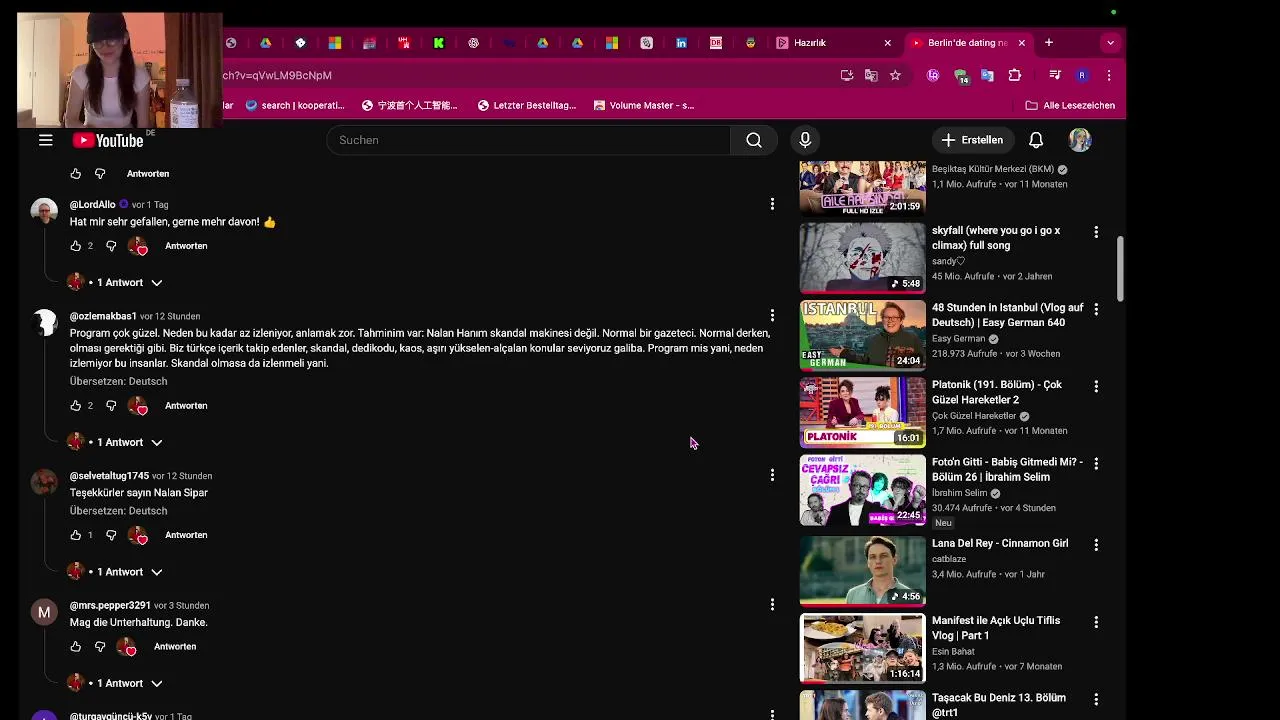The height and width of the screenshot is (720, 1280).
Task: Visit the @LordAllo channel name
Action: click(x=92, y=205)
